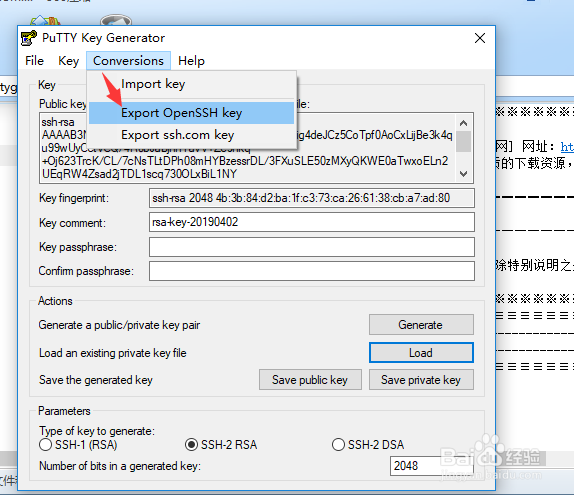This screenshot has height=495, width=574.
Task: Click the Key fingerprint field
Action: click(312, 198)
